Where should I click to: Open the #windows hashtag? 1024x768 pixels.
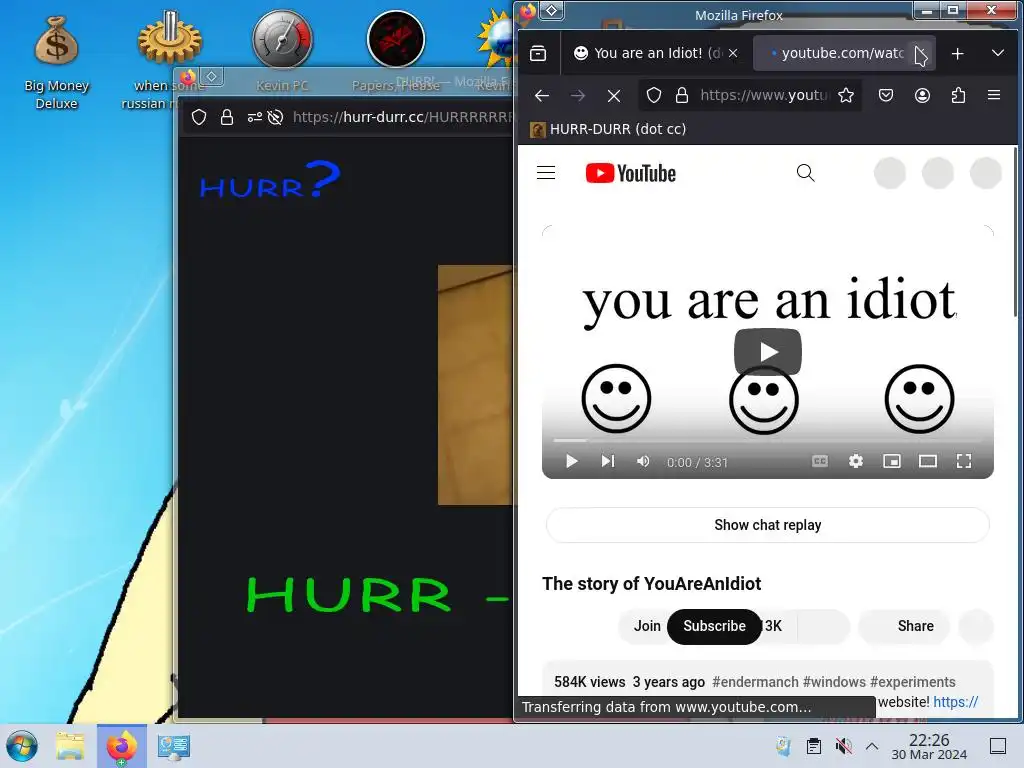(835, 682)
